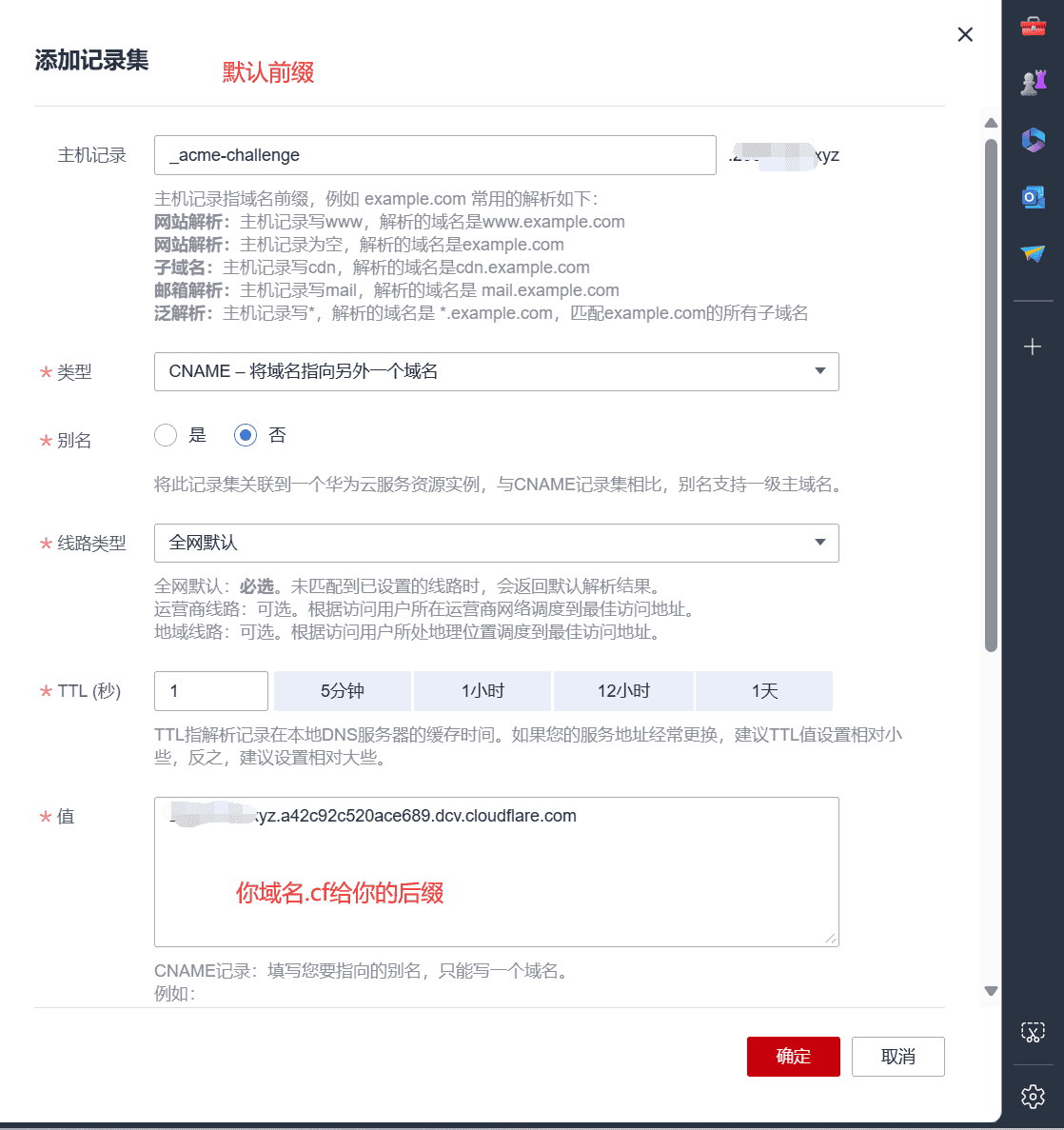1064x1130 pixels.
Task: Open sidebar settings gear icon
Action: 1033,1096
